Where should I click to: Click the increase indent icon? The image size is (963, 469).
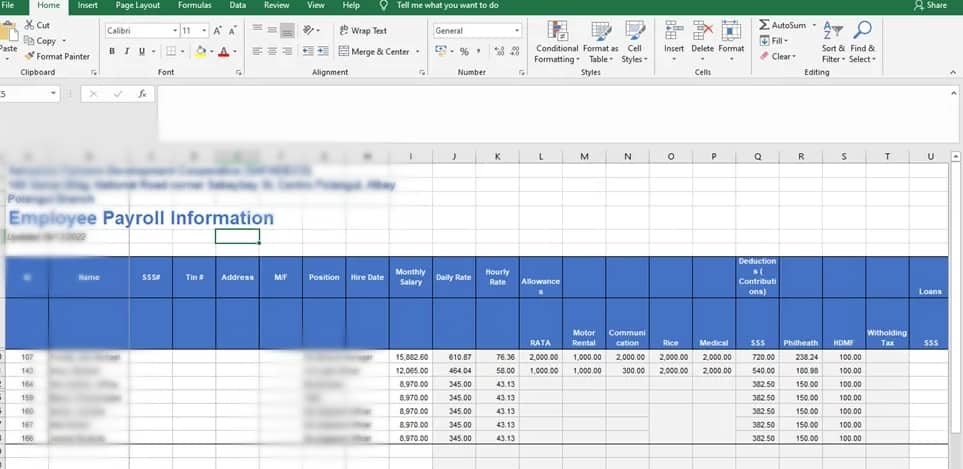pos(322,52)
